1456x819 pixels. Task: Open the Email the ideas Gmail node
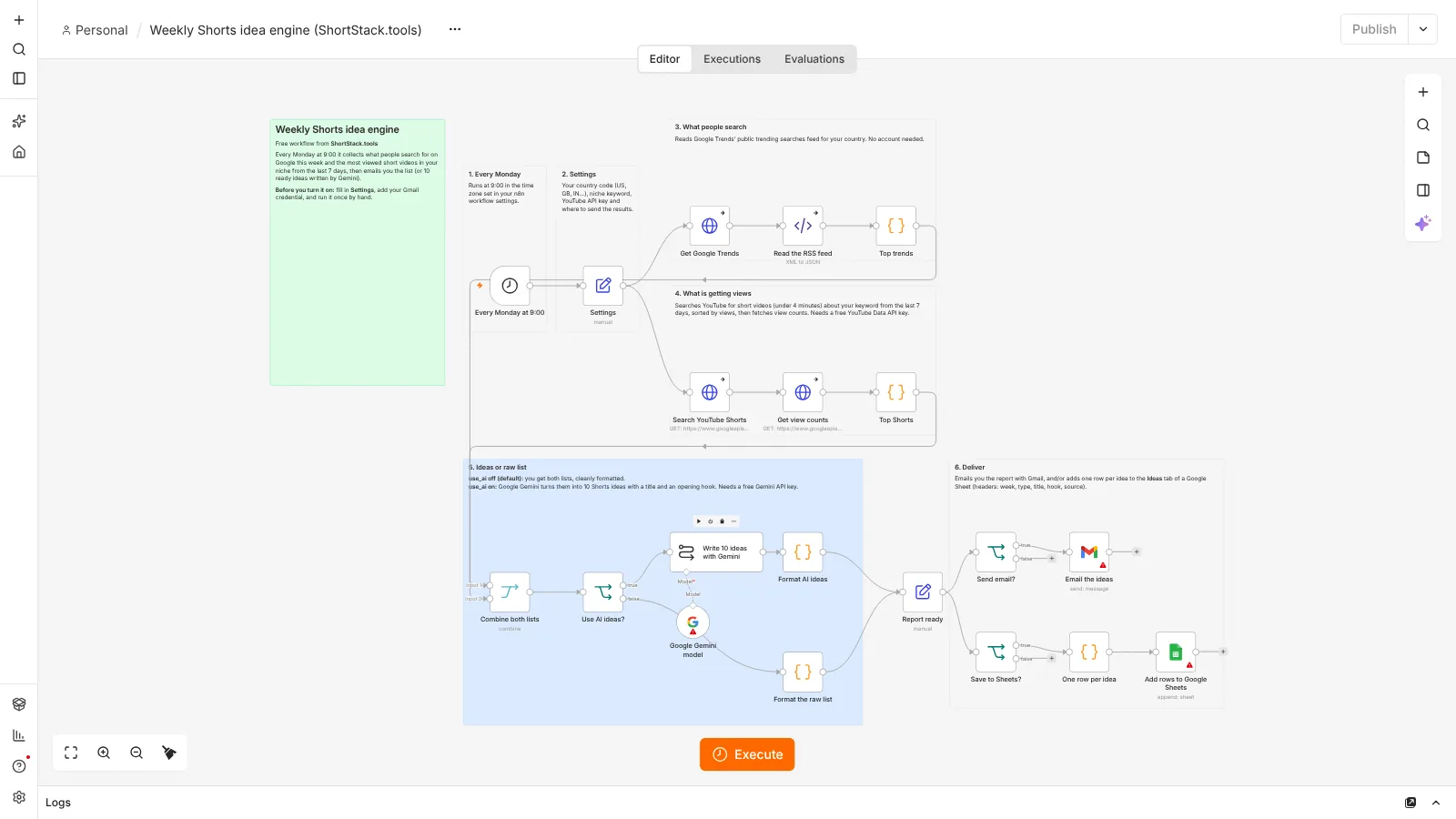point(1089,552)
